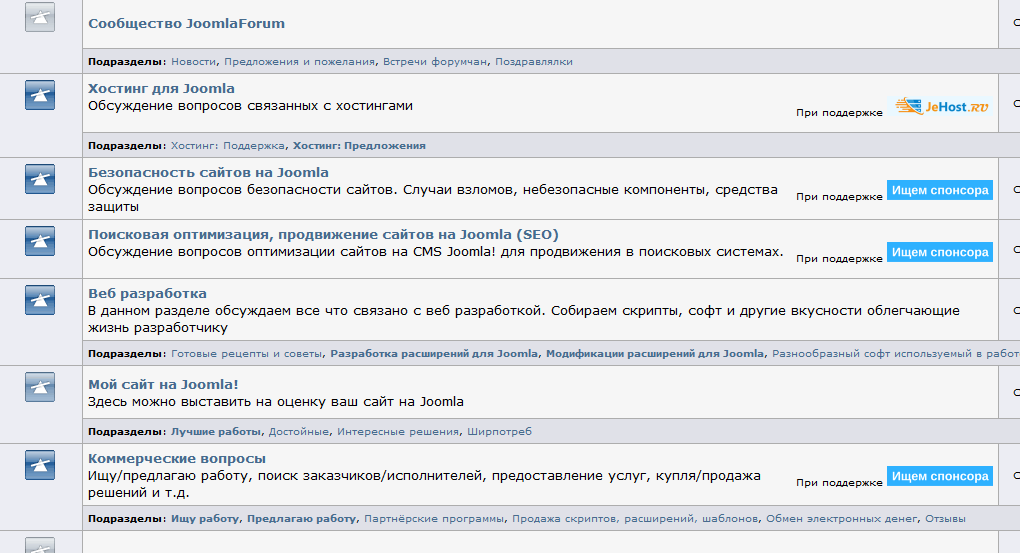Open the JeHost.ru sponsor logo
Viewport: 1020px width, 553px height.
point(941,106)
